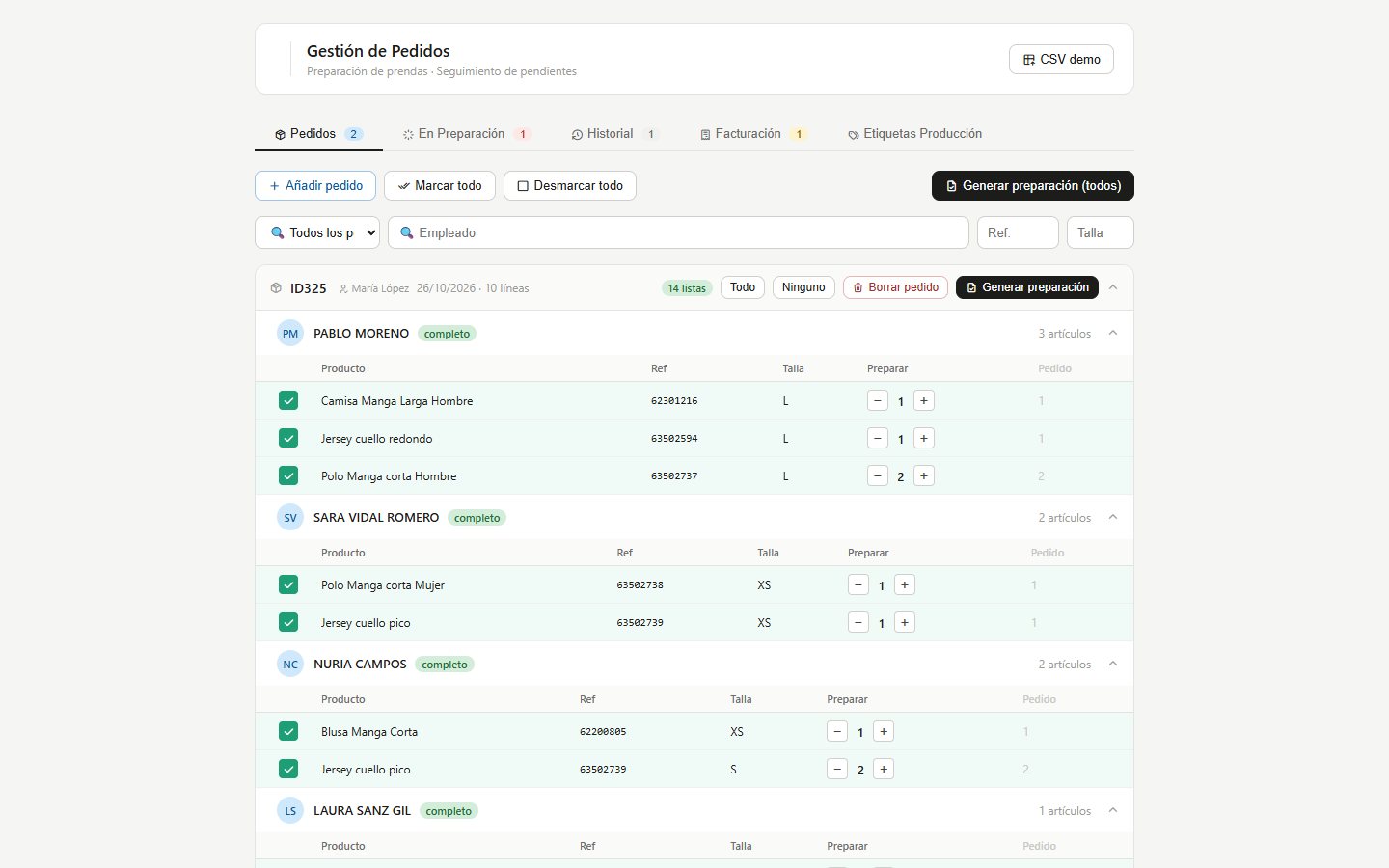Uncheck Nuria Campos's Jersey cuello pico
Viewport: 1389px width, 868px height.
point(288,769)
